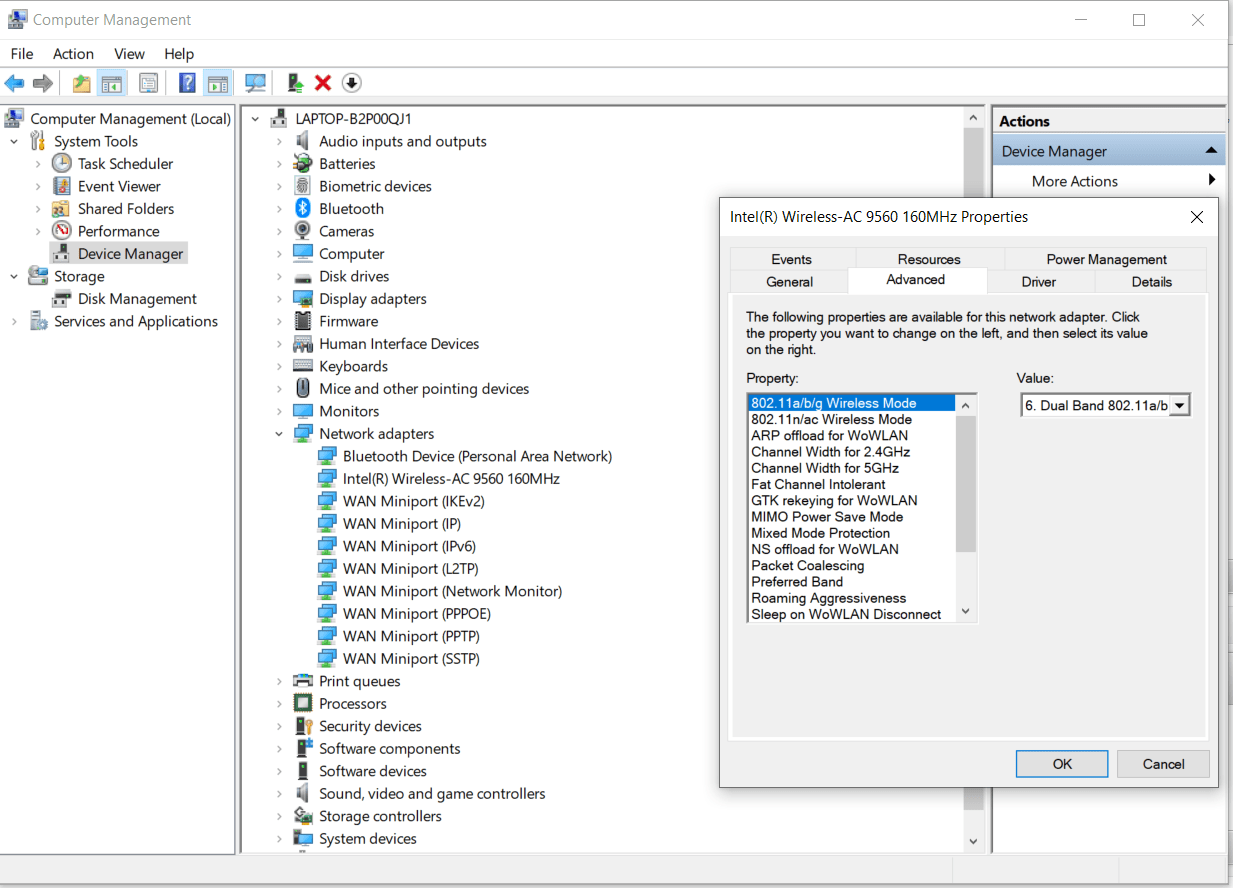Select WAN Miniport (PPPOE) adapter
Viewport: 1233px width, 888px height.
click(x=417, y=614)
